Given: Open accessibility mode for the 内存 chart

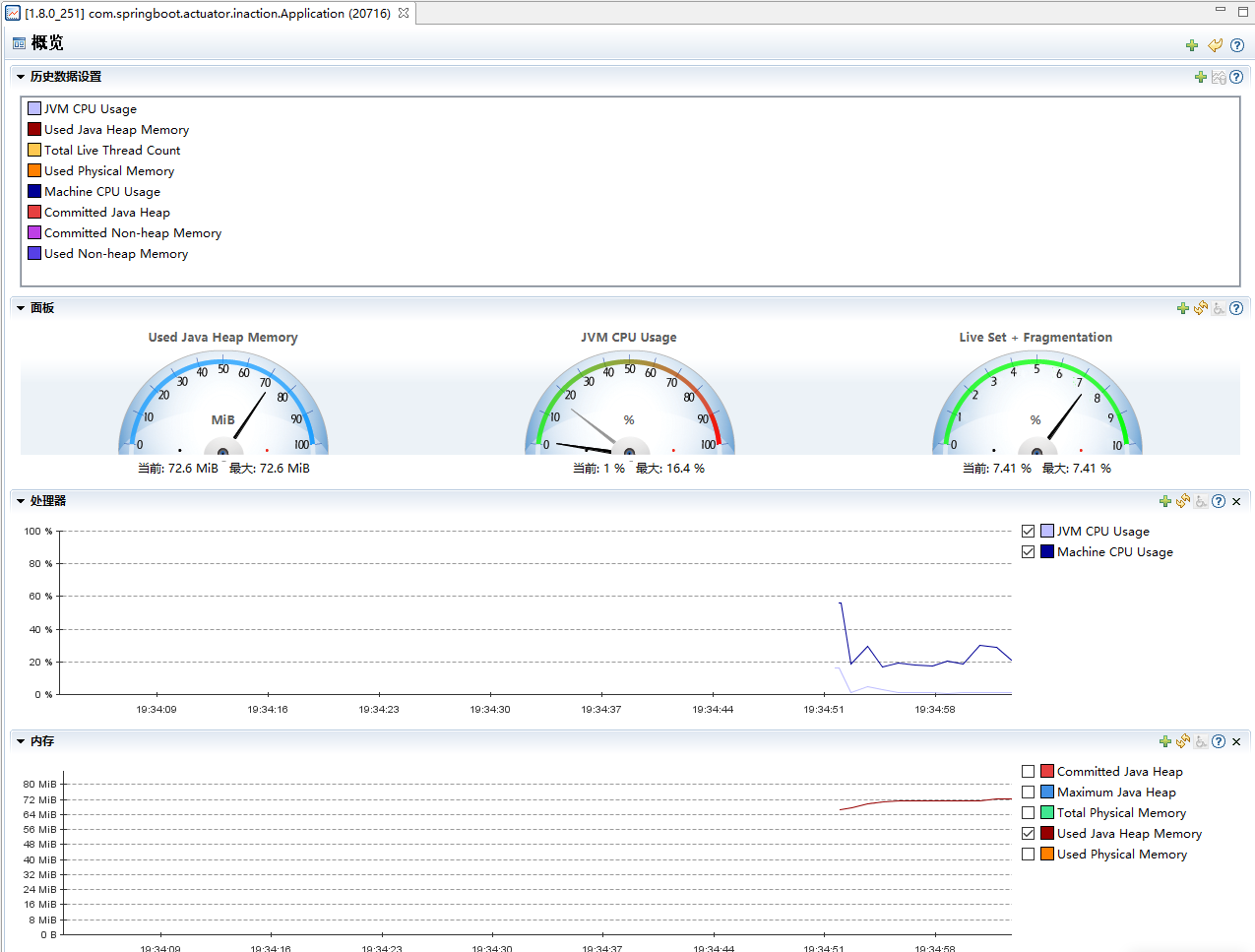Looking at the screenshot, I should point(1201,741).
